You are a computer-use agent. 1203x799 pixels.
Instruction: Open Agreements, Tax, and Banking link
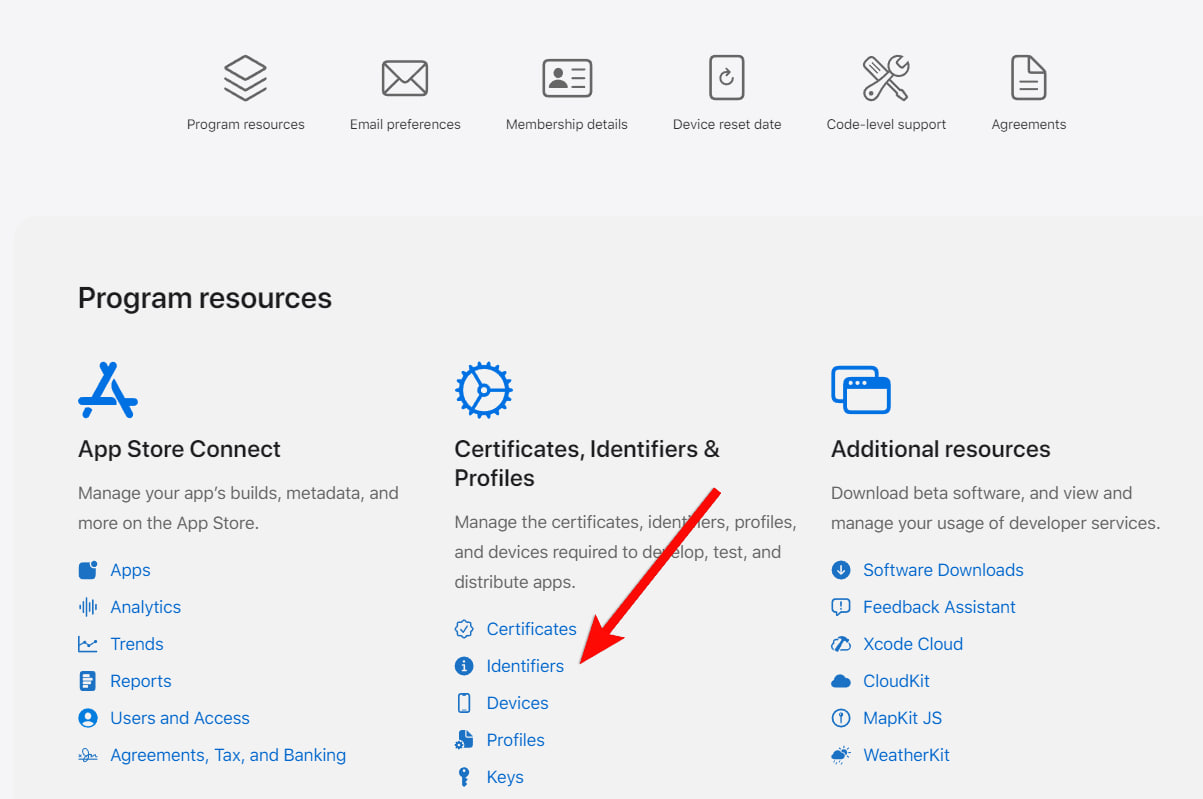228,755
